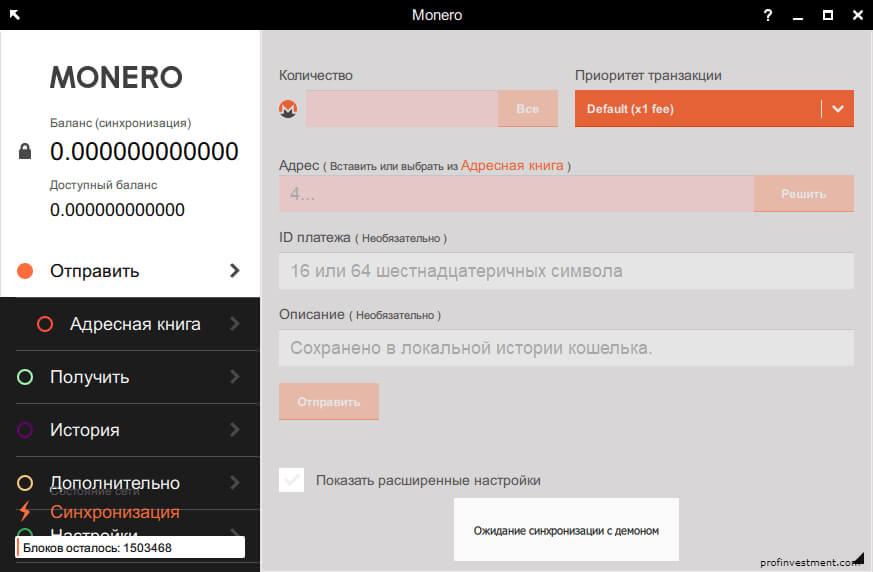This screenshot has width=873, height=572.
Task: Close the Monero wallet window
Action: click(858, 15)
